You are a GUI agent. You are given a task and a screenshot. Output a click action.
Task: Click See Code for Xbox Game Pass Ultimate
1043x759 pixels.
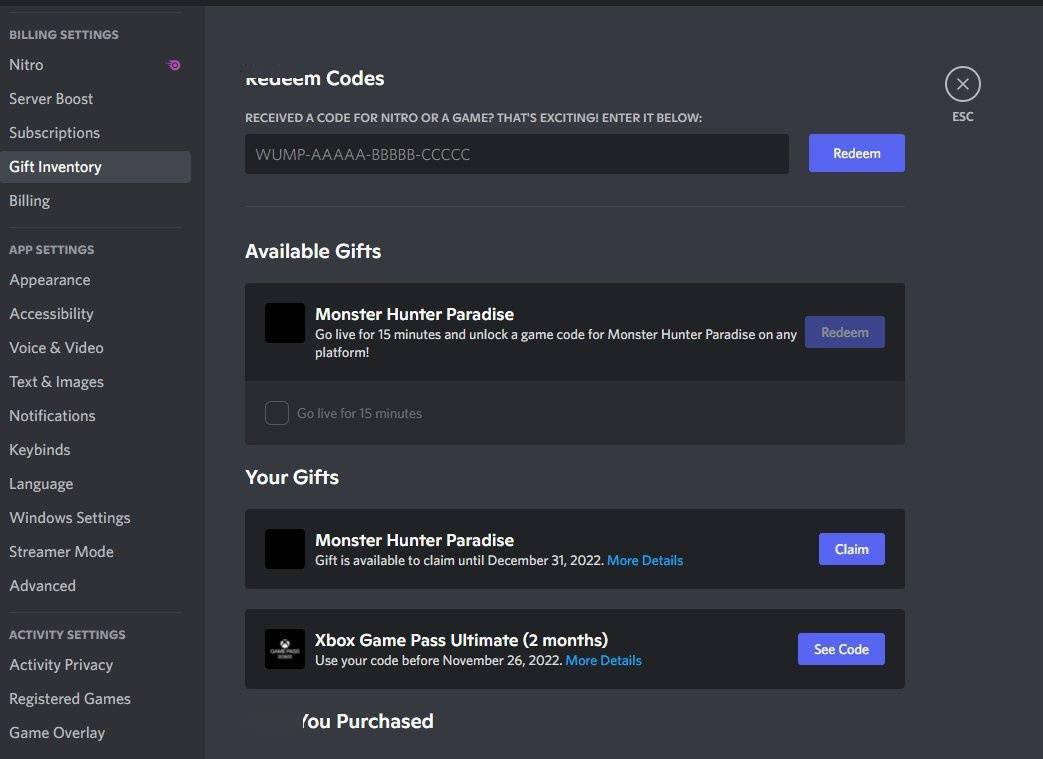pyautogui.click(x=841, y=648)
